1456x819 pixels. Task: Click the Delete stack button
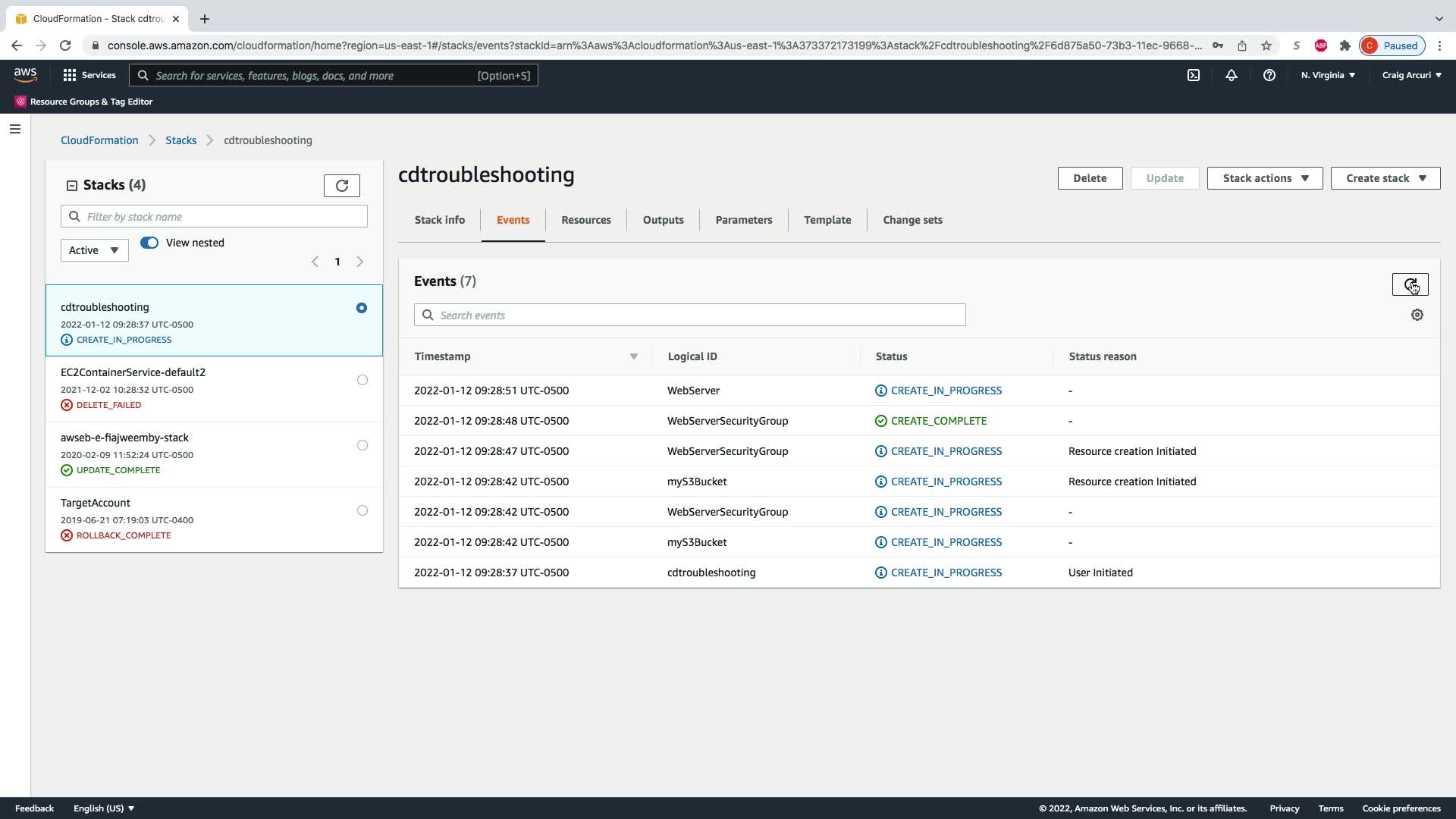[1089, 178]
